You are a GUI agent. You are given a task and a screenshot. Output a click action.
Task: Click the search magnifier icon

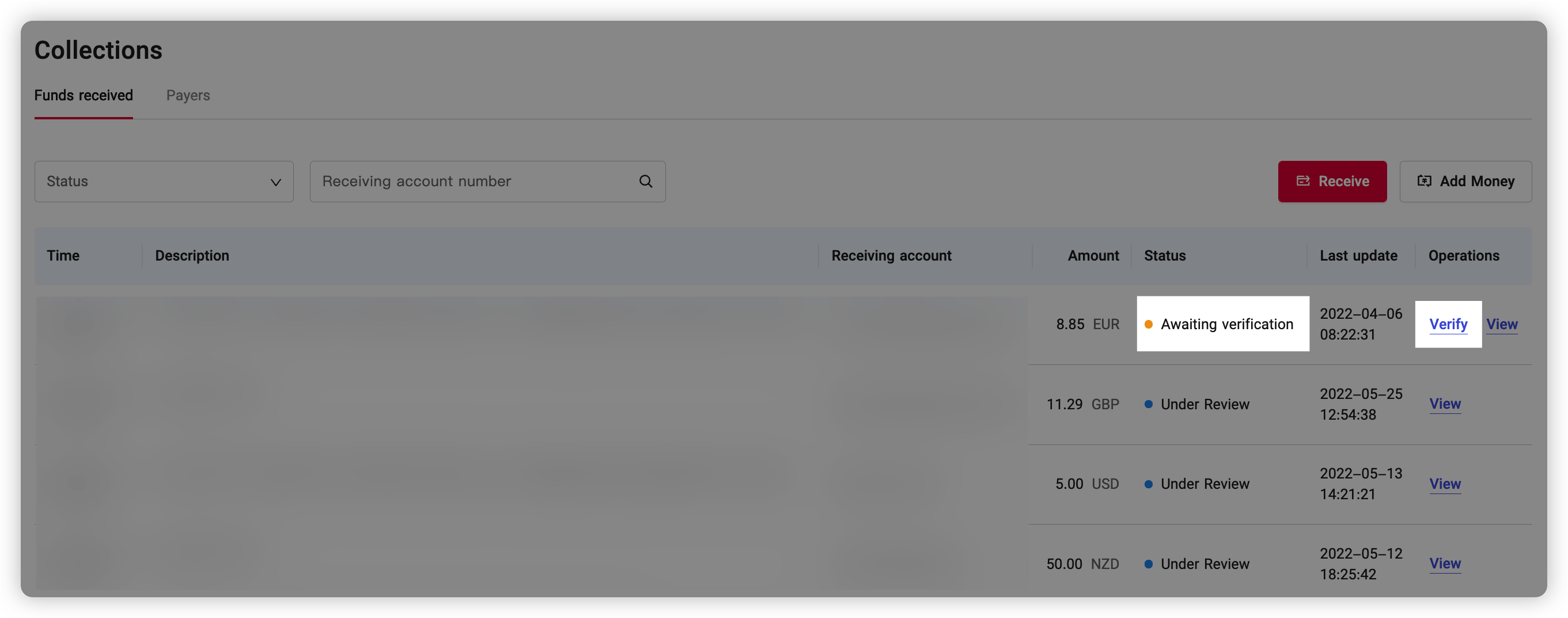tap(646, 182)
